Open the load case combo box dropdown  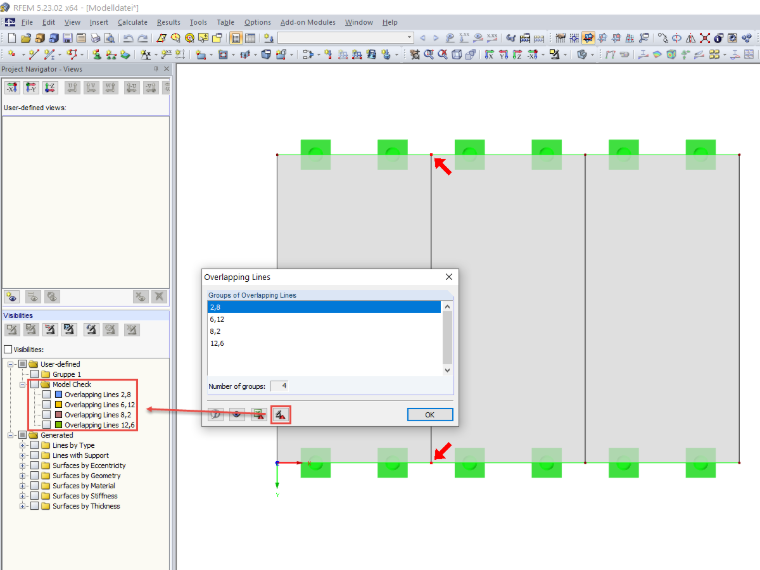pos(410,37)
